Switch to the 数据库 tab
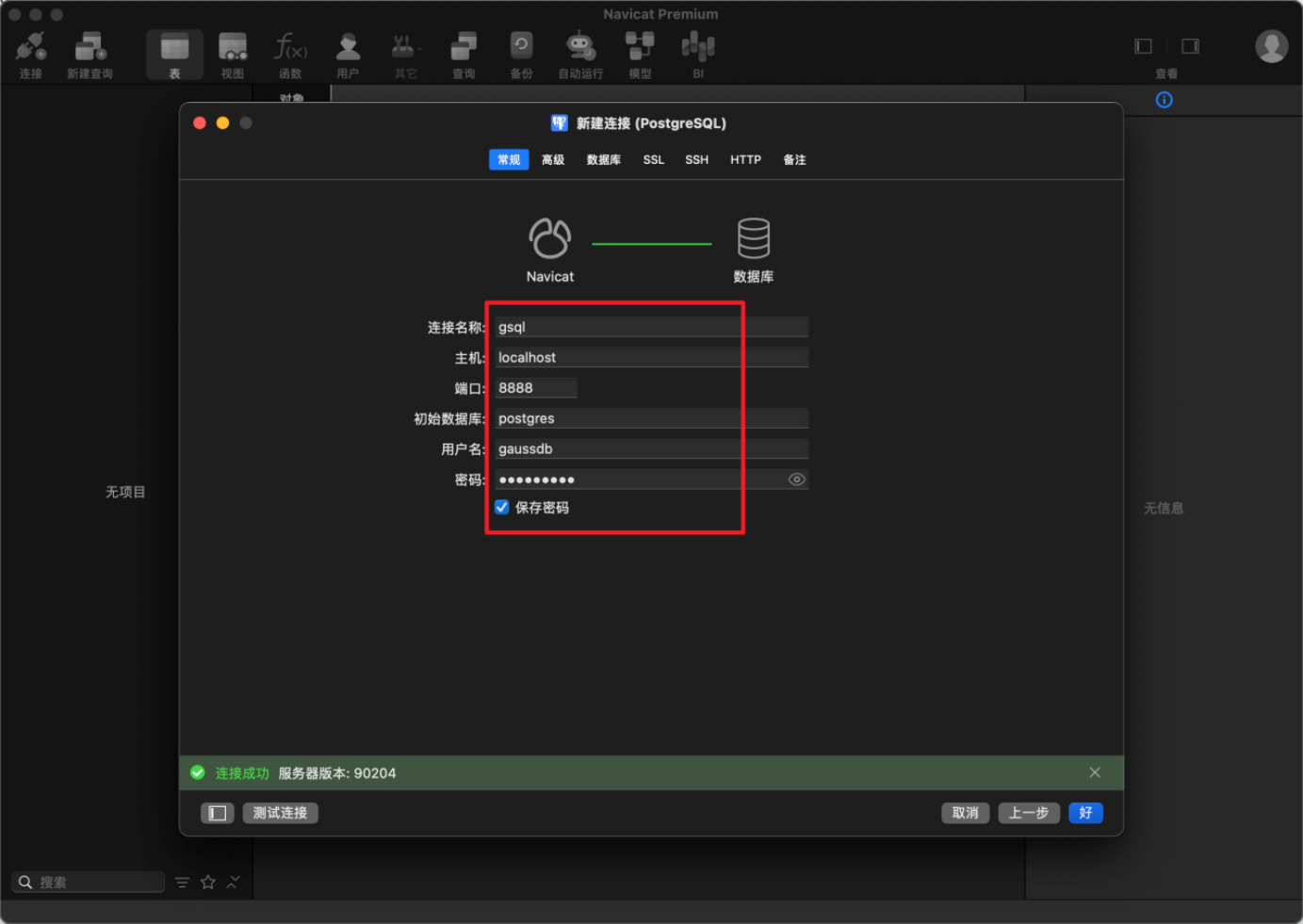Image resolution: width=1303 pixels, height=924 pixels. coord(604,160)
